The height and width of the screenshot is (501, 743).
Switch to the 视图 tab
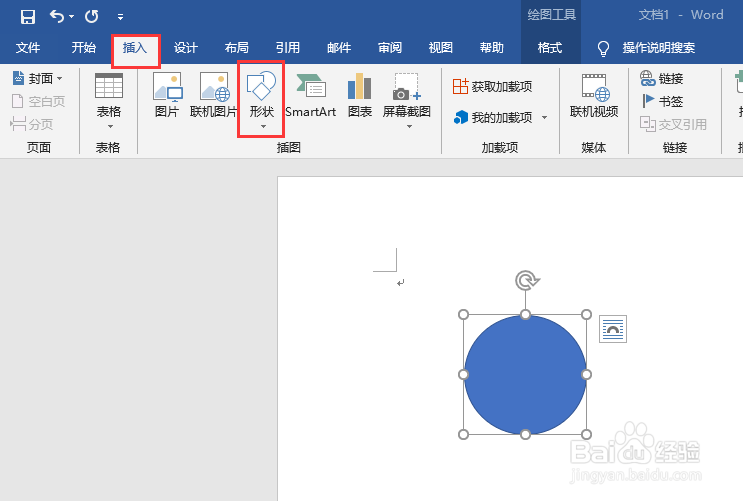point(441,47)
